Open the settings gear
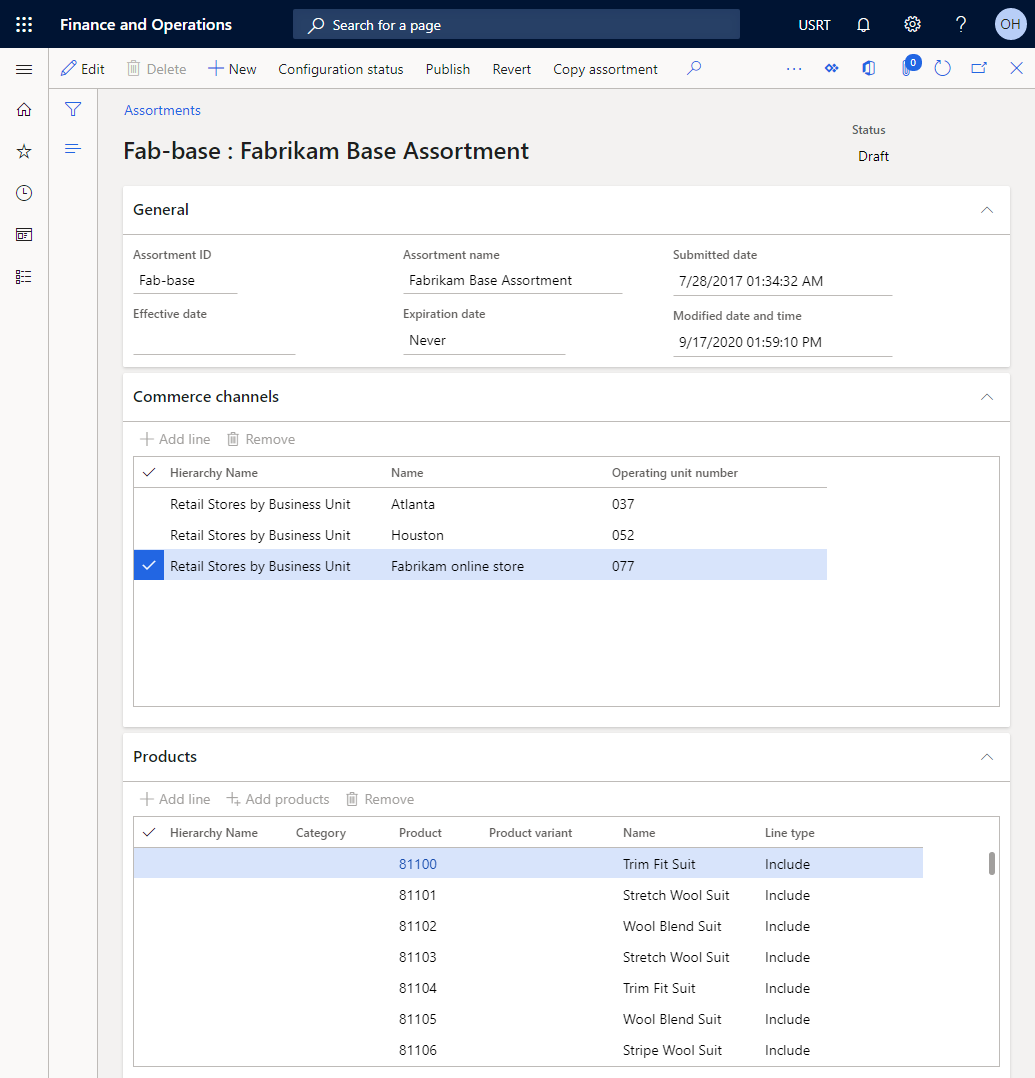This screenshot has width=1035, height=1078. coord(912,25)
